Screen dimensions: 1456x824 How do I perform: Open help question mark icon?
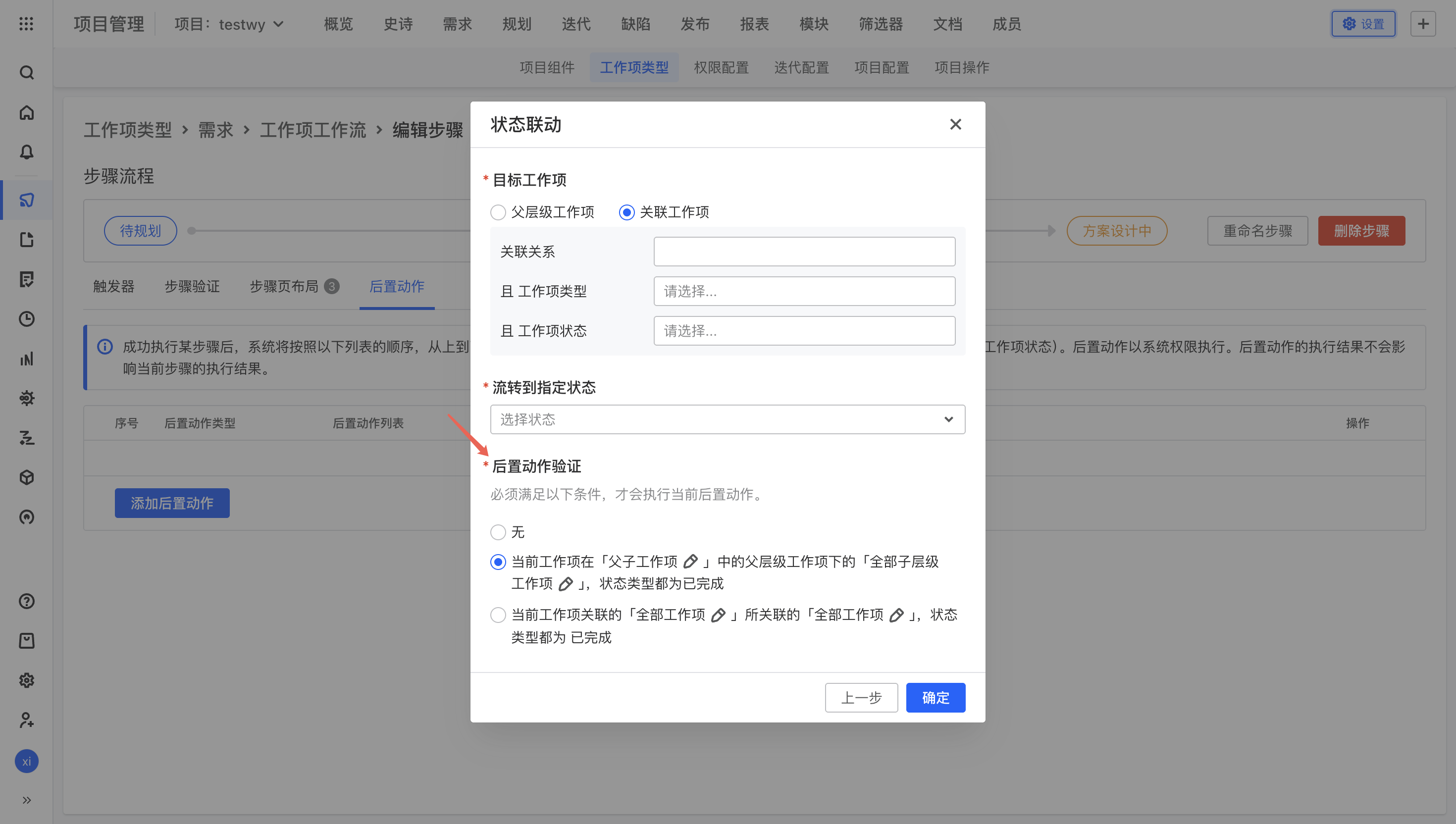click(x=27, y=601)
